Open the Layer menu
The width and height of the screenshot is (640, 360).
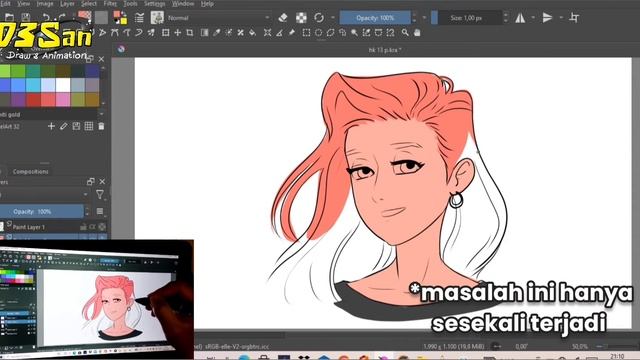coord(67,4)
